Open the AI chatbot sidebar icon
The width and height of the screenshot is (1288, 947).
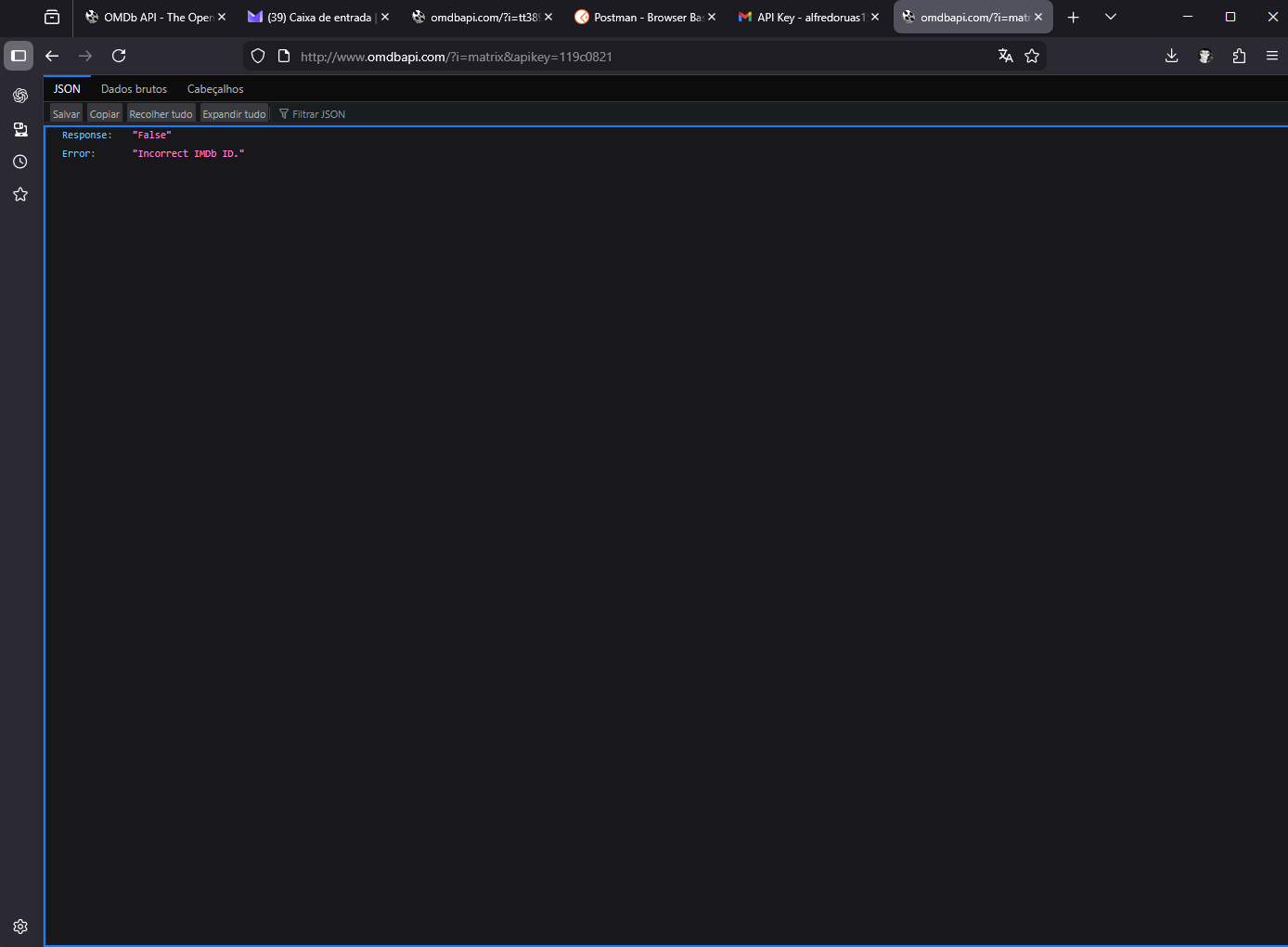[x=20, y=96]
